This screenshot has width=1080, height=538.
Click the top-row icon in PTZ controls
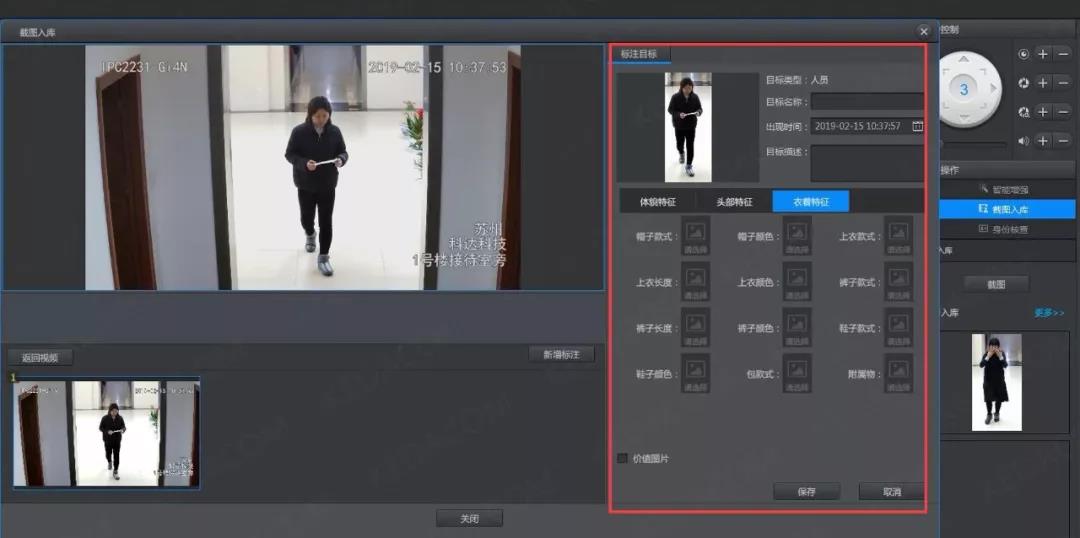(1024, 54)
